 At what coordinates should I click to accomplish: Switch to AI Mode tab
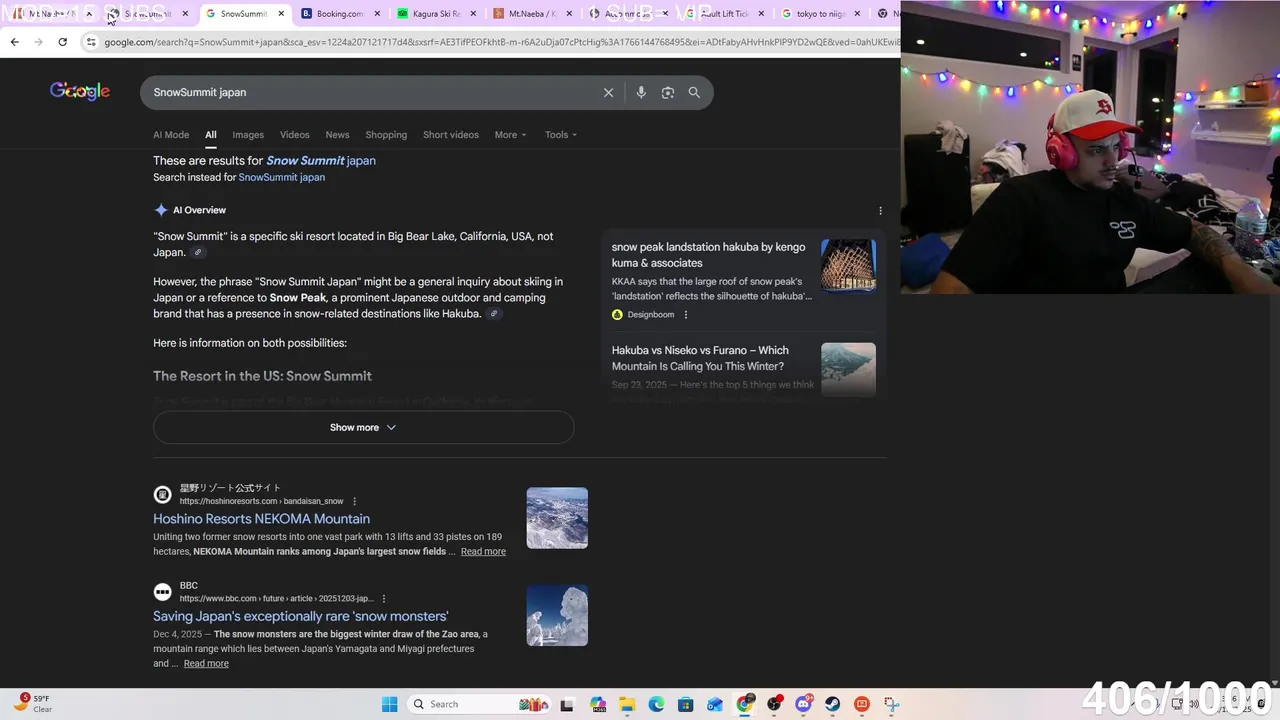[171, 135]
